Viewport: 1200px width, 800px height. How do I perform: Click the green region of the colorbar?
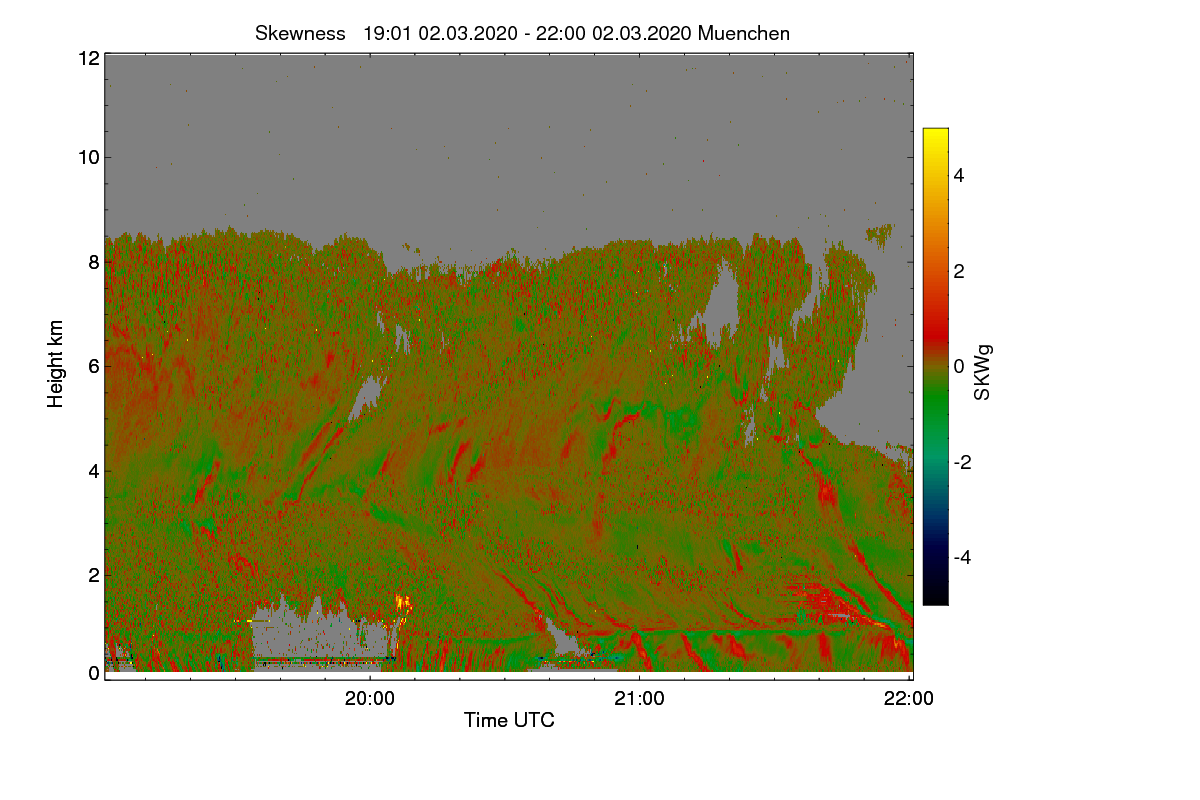pyautogui.click(x=935, y=412)
